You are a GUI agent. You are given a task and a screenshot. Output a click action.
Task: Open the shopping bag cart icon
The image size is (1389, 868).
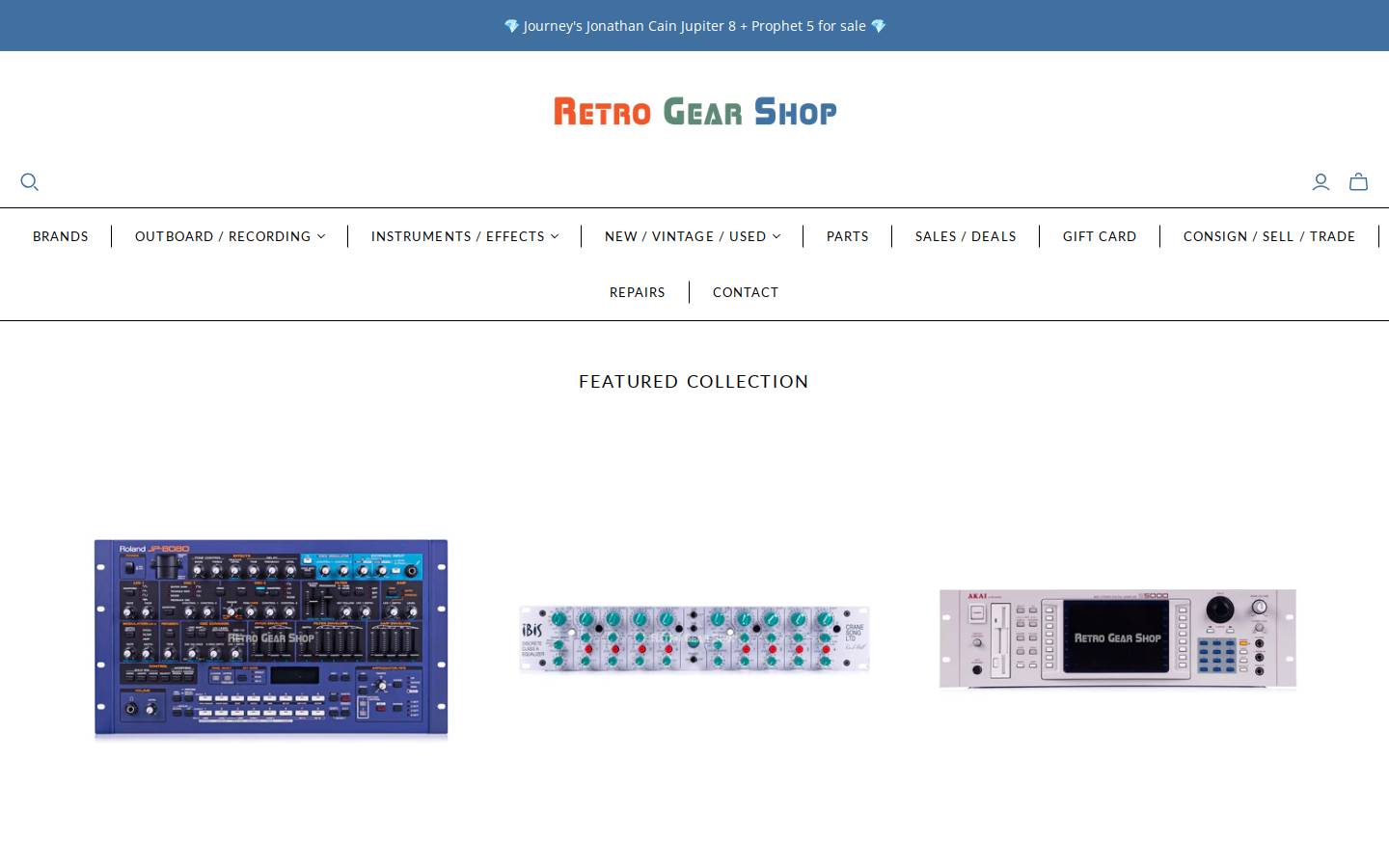1358,182
